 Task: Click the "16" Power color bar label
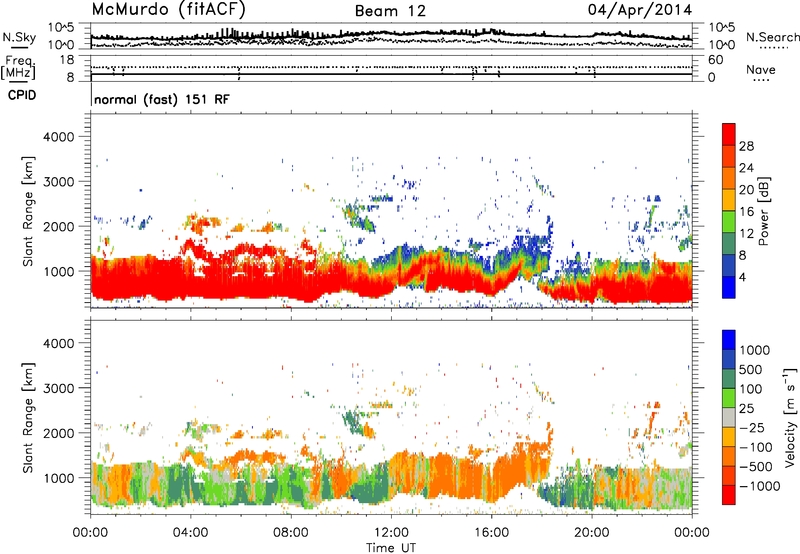[x=746, y=212]
